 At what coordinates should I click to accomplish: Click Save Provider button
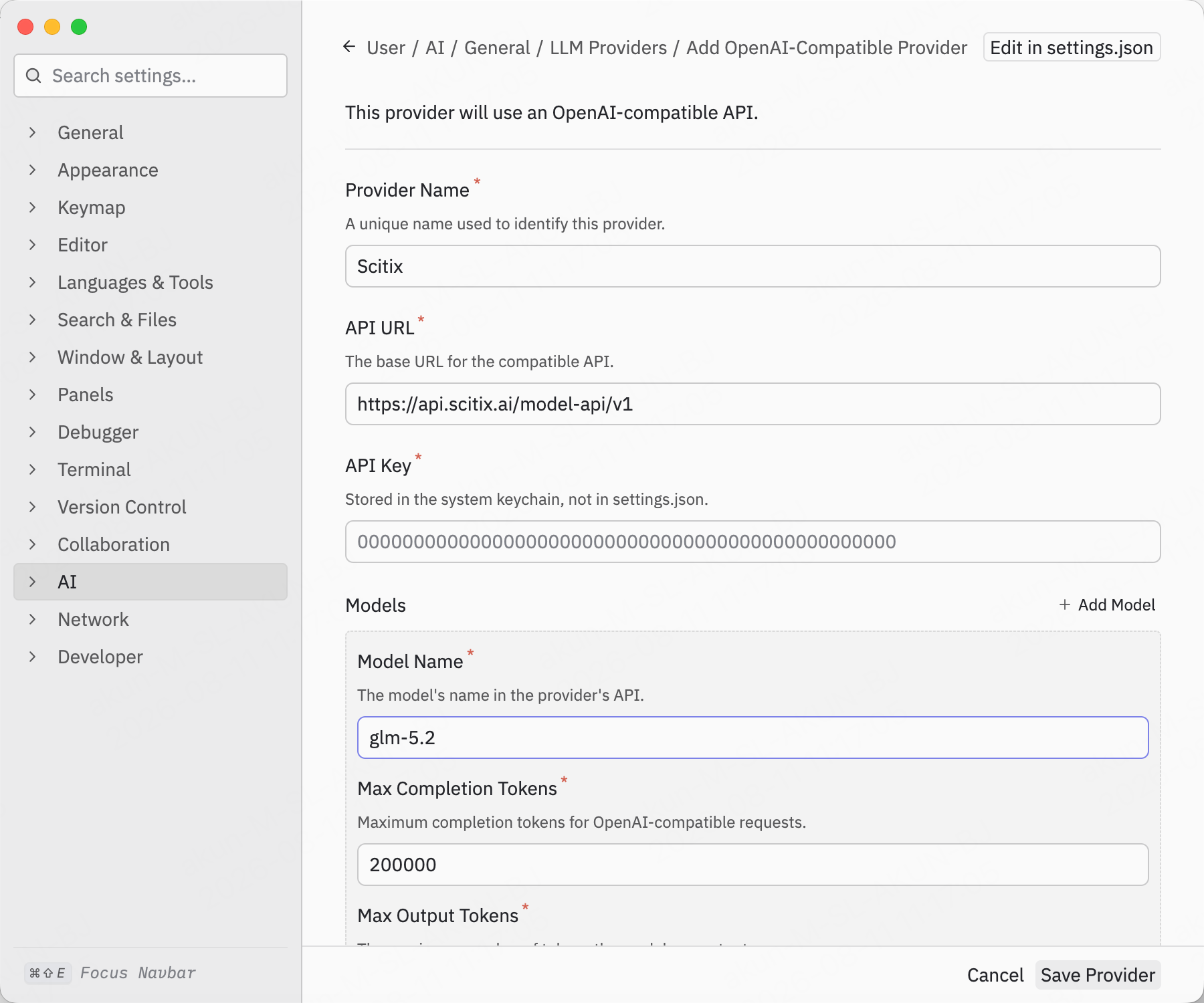[x=1098, y=975]
